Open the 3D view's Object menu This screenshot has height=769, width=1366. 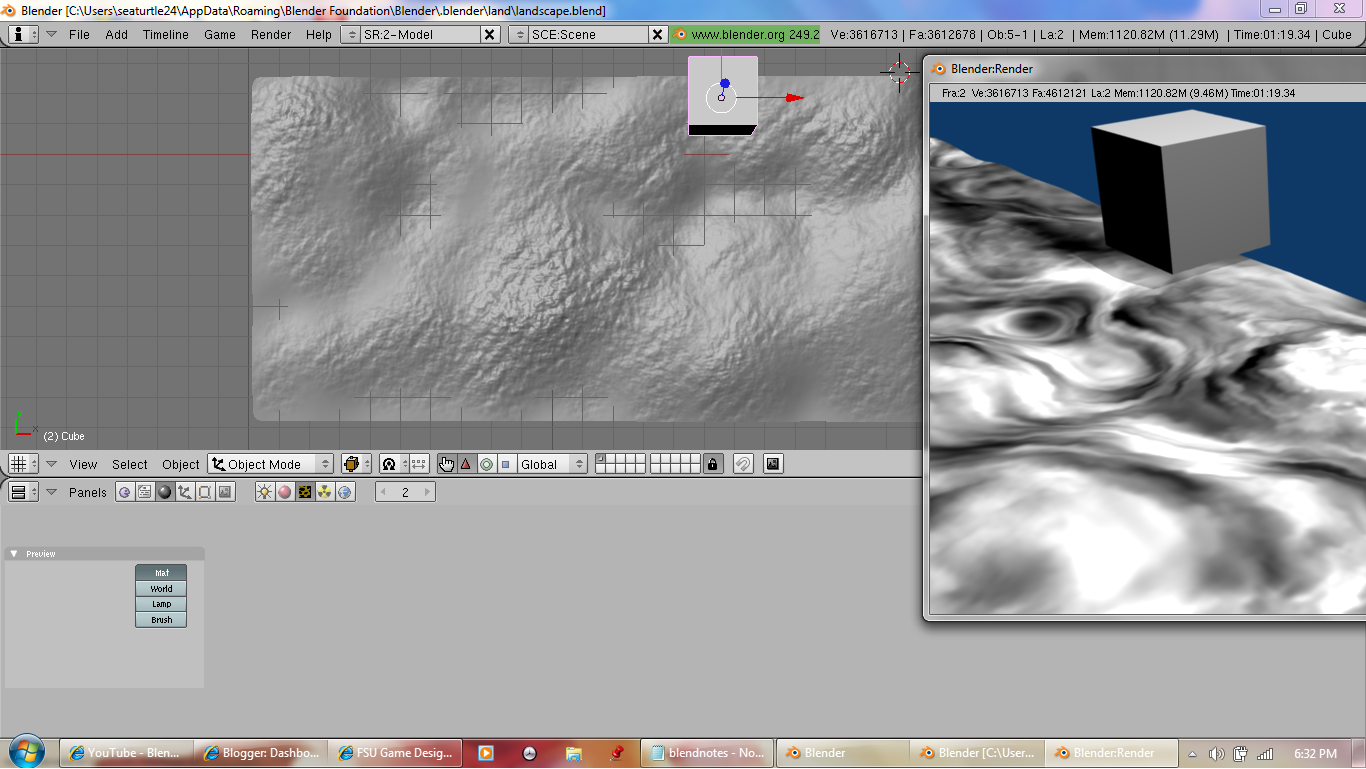[181, 464]
